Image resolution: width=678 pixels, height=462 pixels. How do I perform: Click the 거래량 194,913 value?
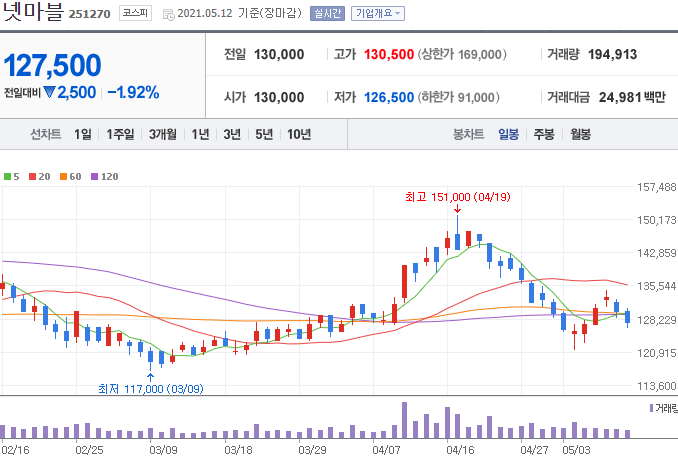coord(612,55)
